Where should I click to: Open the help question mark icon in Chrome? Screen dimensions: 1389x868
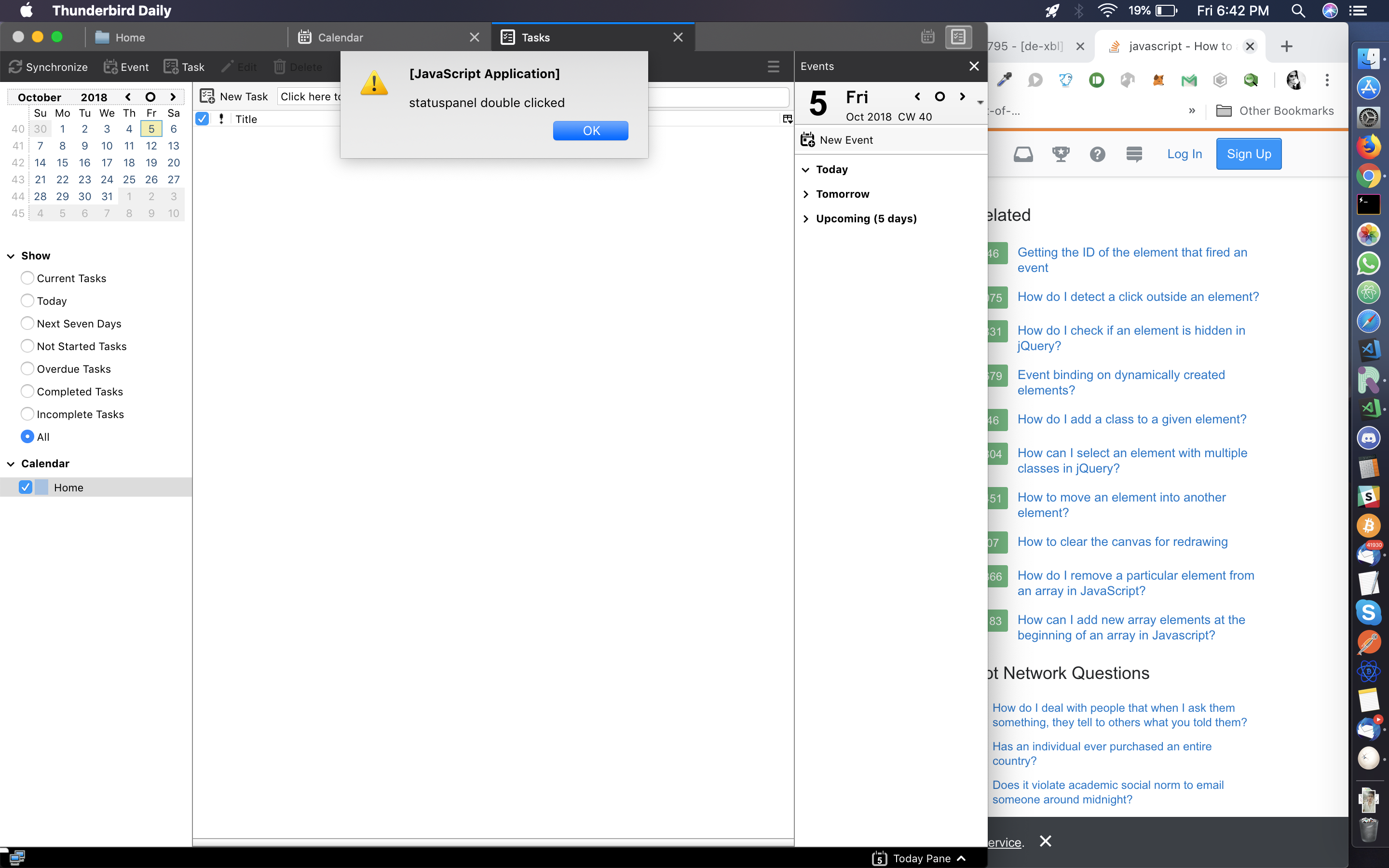(1097, 154)
